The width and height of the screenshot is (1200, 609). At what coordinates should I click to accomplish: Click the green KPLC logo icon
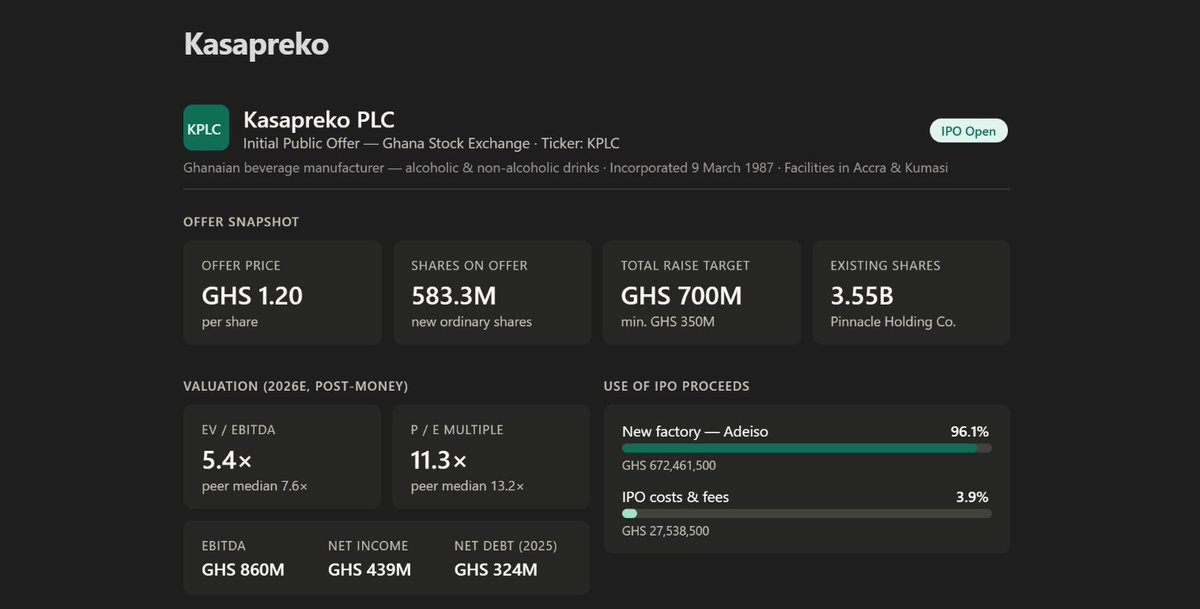(206, 128)
